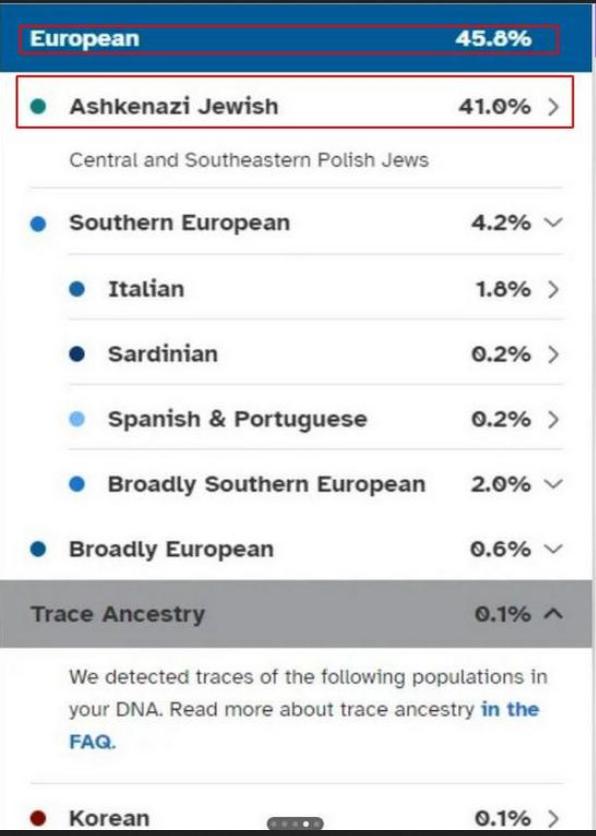Click the Trace Ancestry header bar
The width and height of the screenshot is (596, 836).
(296, 614)
